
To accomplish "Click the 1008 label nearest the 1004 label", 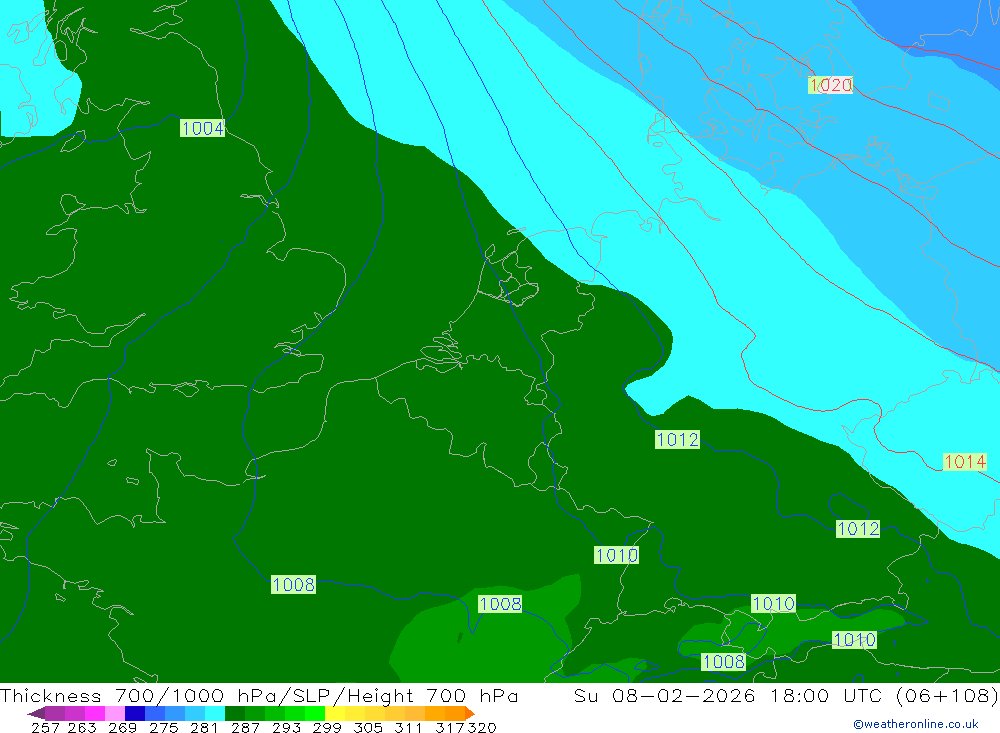I will coord(293,584).
